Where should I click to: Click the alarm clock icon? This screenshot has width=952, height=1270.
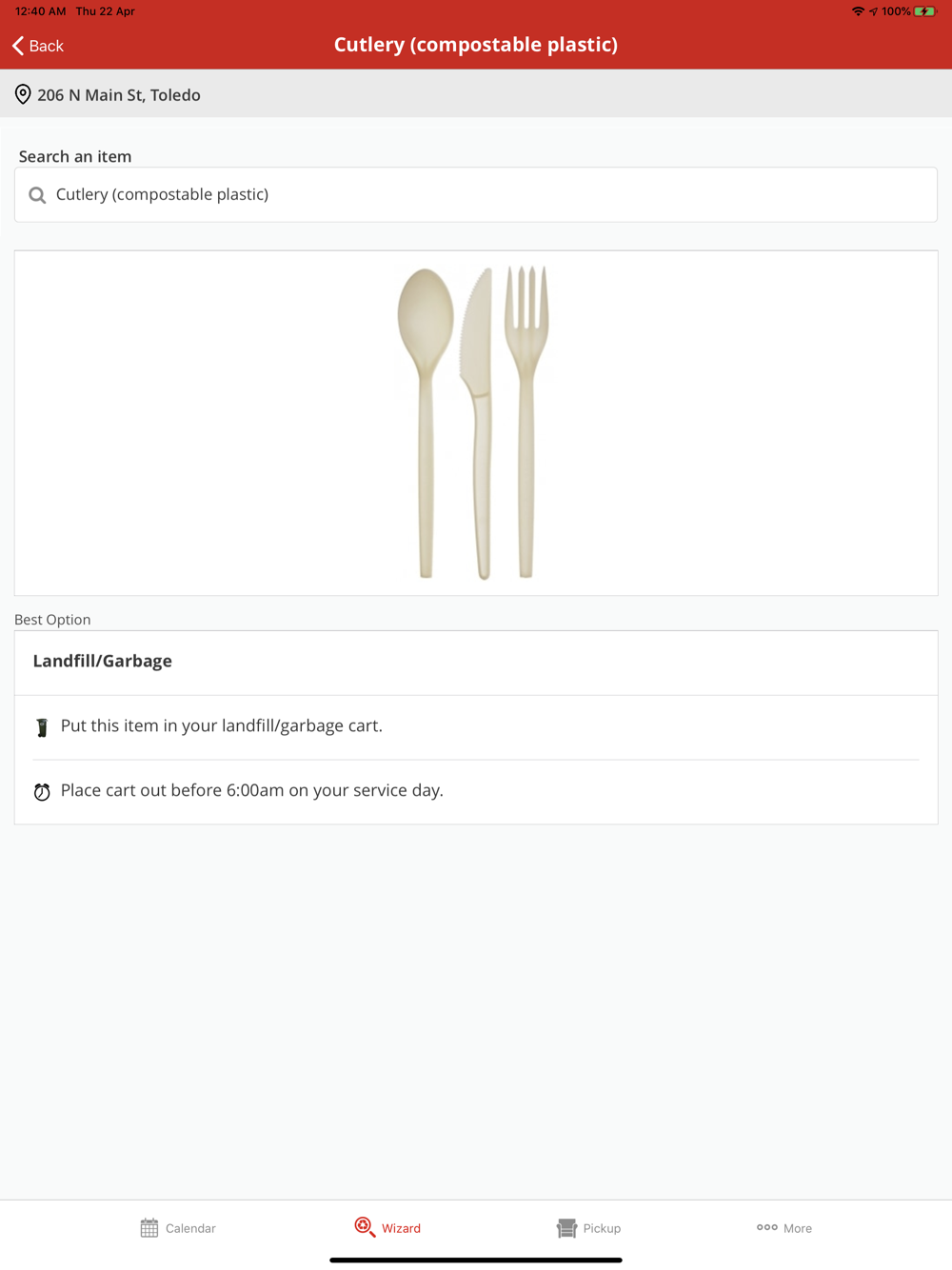[42, 792]
